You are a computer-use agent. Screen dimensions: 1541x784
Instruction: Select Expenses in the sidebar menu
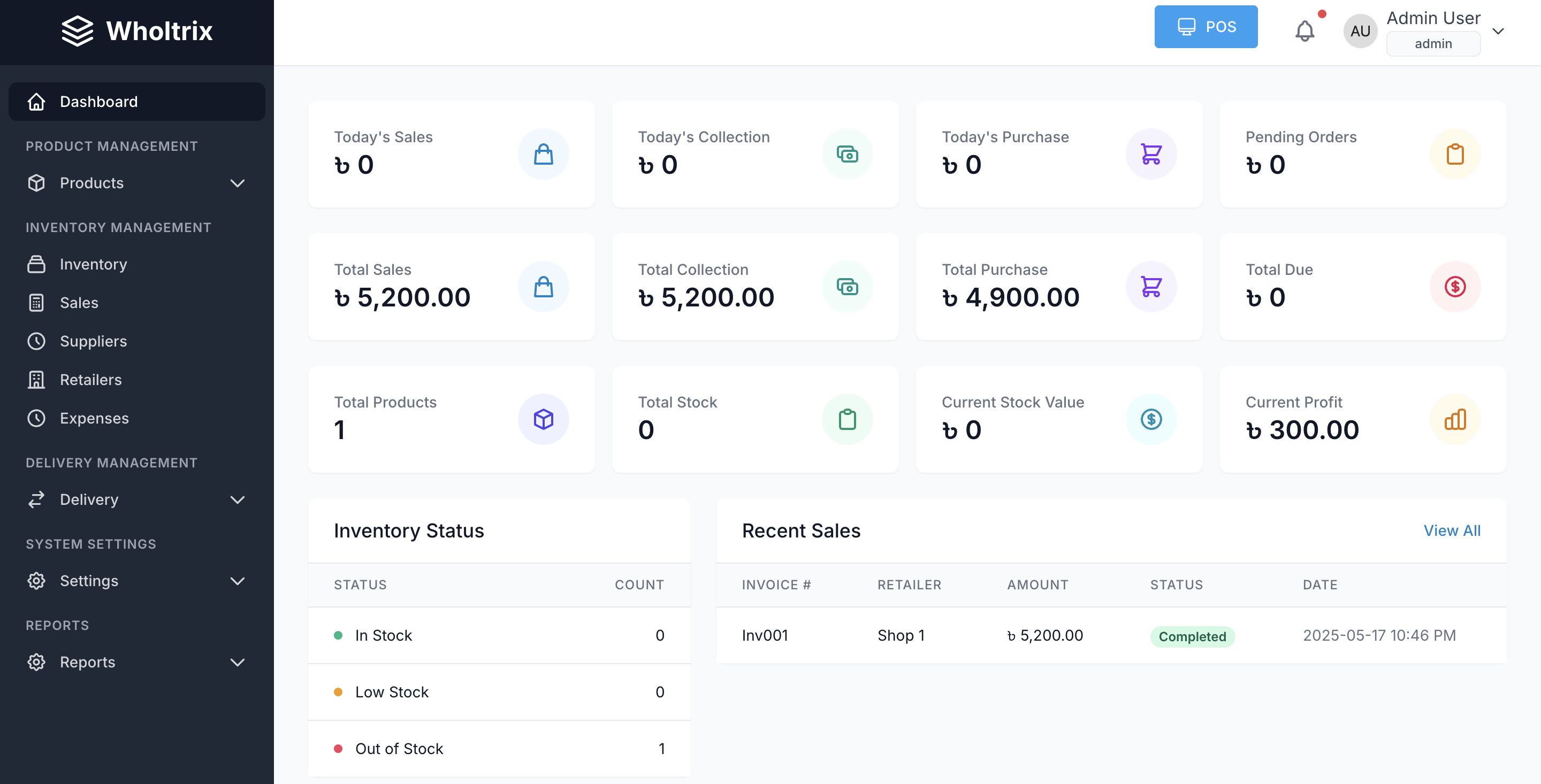coord(94,418)
